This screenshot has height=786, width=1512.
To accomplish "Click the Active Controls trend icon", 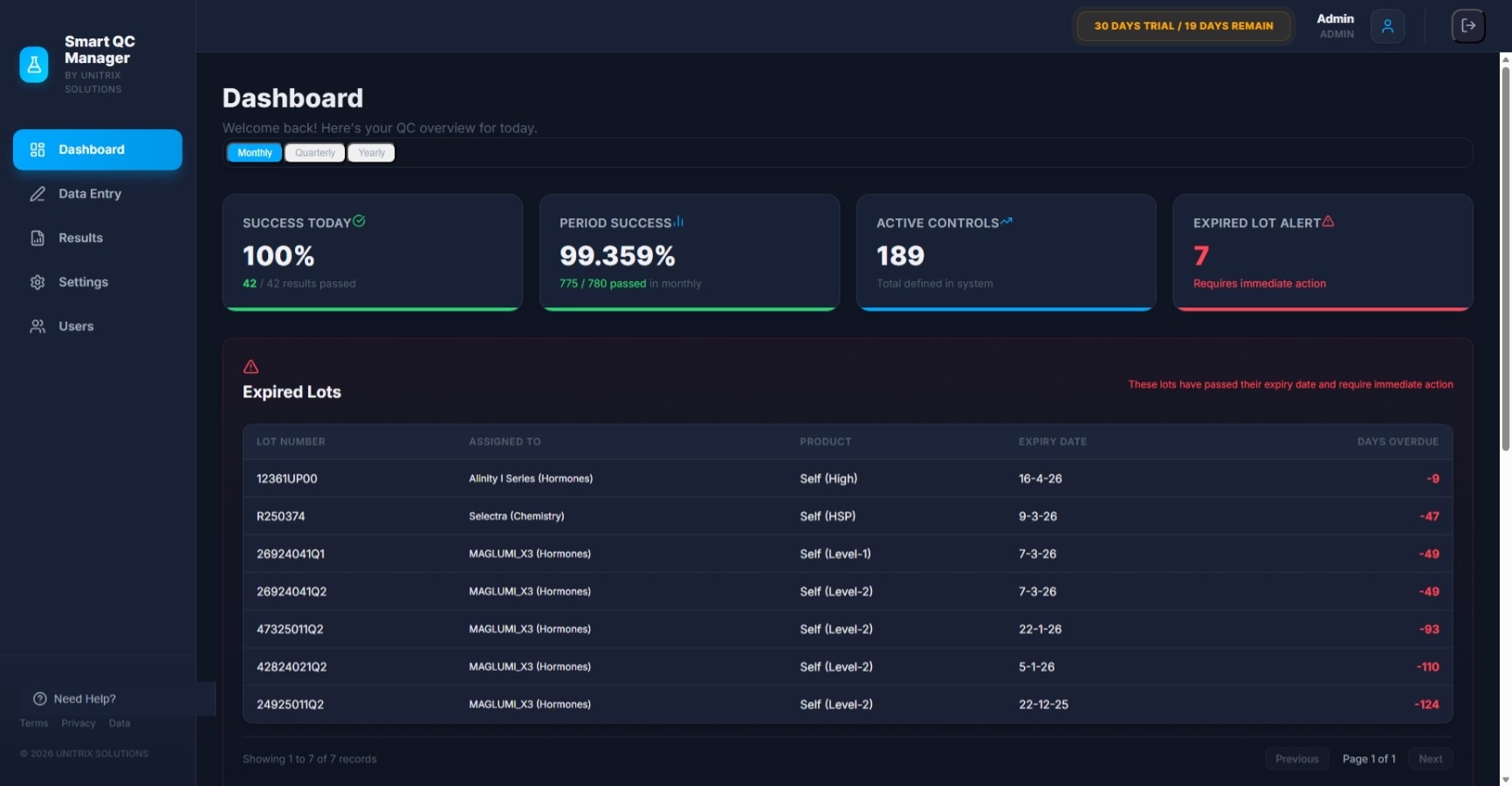I will coord(1007,221).
